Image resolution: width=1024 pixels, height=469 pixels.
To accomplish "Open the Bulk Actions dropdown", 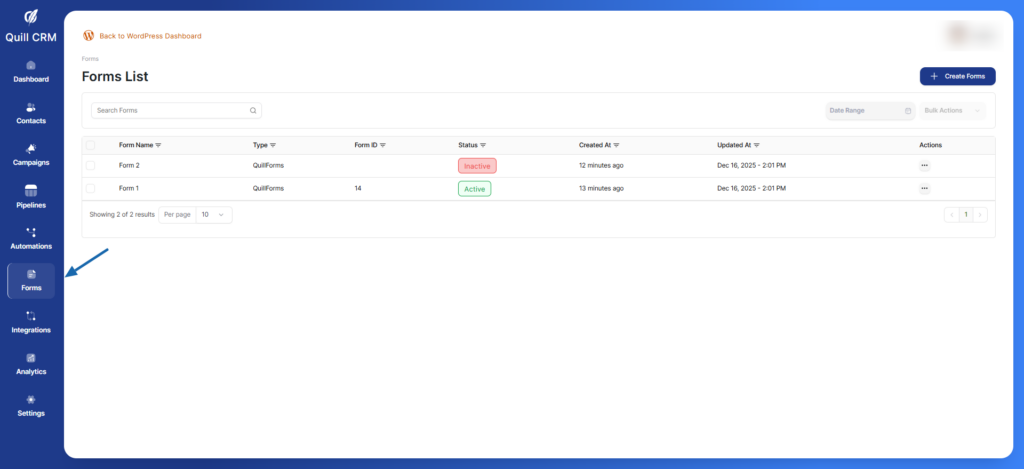I will click(x=952, y=111).
